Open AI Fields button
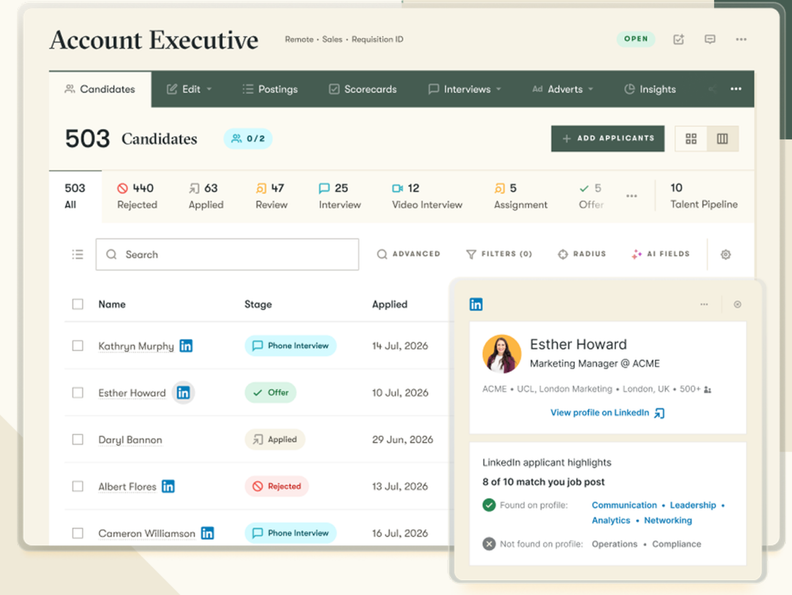792x595 pixels. [660, 254]
